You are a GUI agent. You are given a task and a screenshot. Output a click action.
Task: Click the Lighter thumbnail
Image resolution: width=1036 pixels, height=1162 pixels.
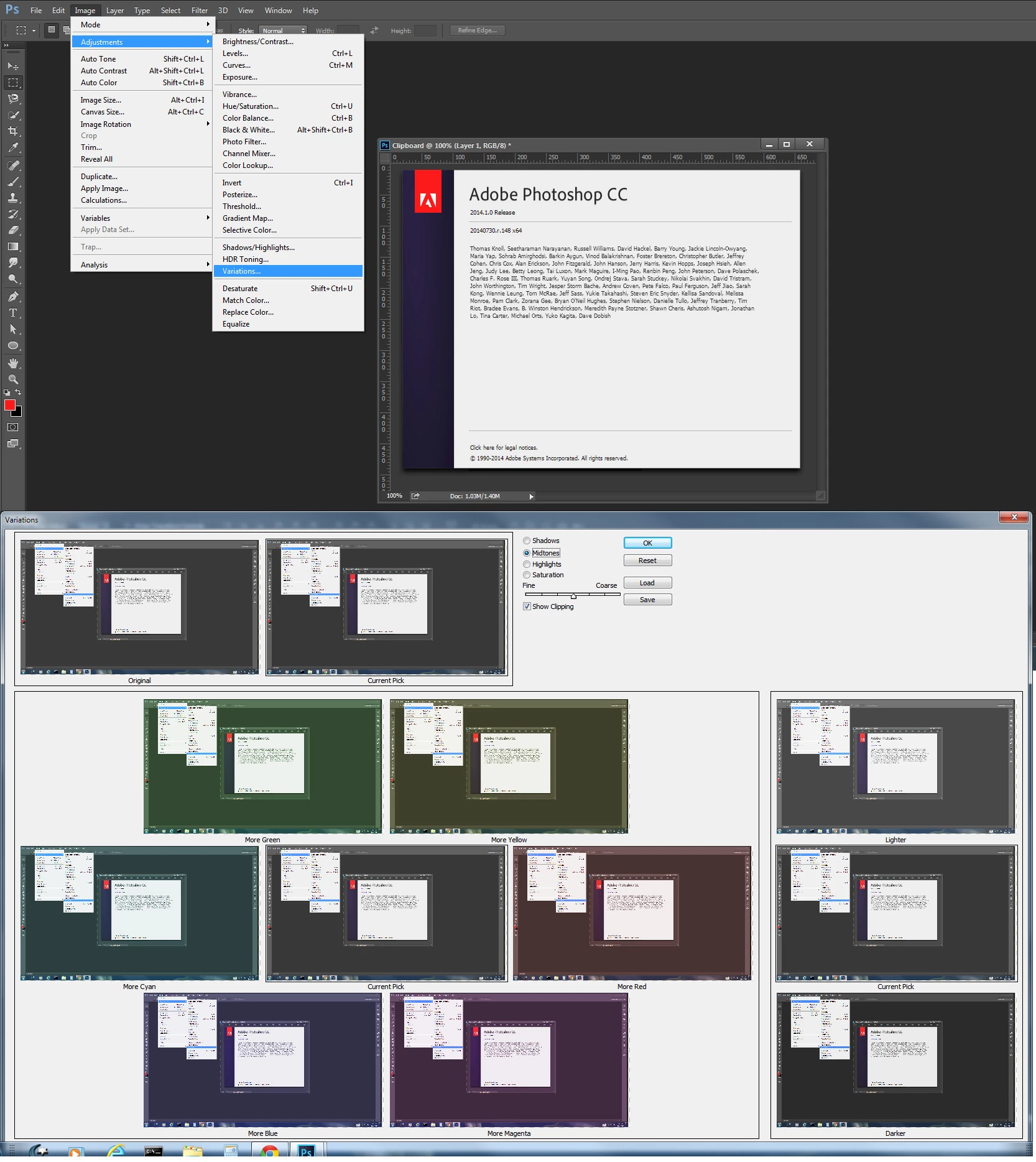point(895,766)
